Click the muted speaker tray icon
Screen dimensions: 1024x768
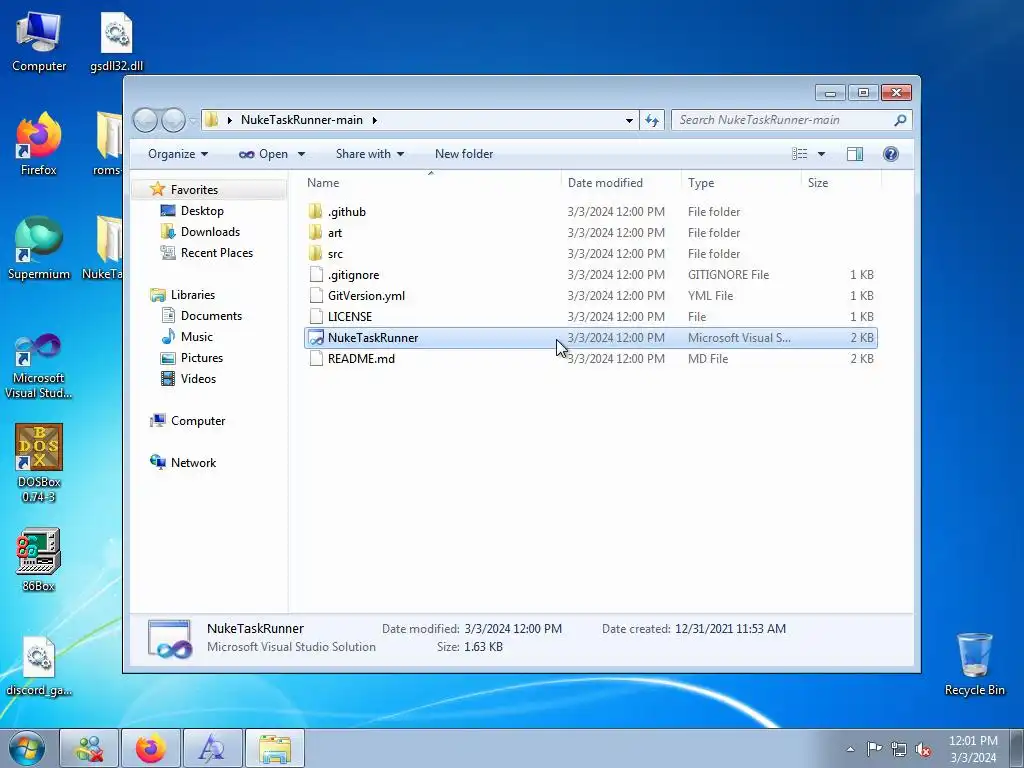923,749
